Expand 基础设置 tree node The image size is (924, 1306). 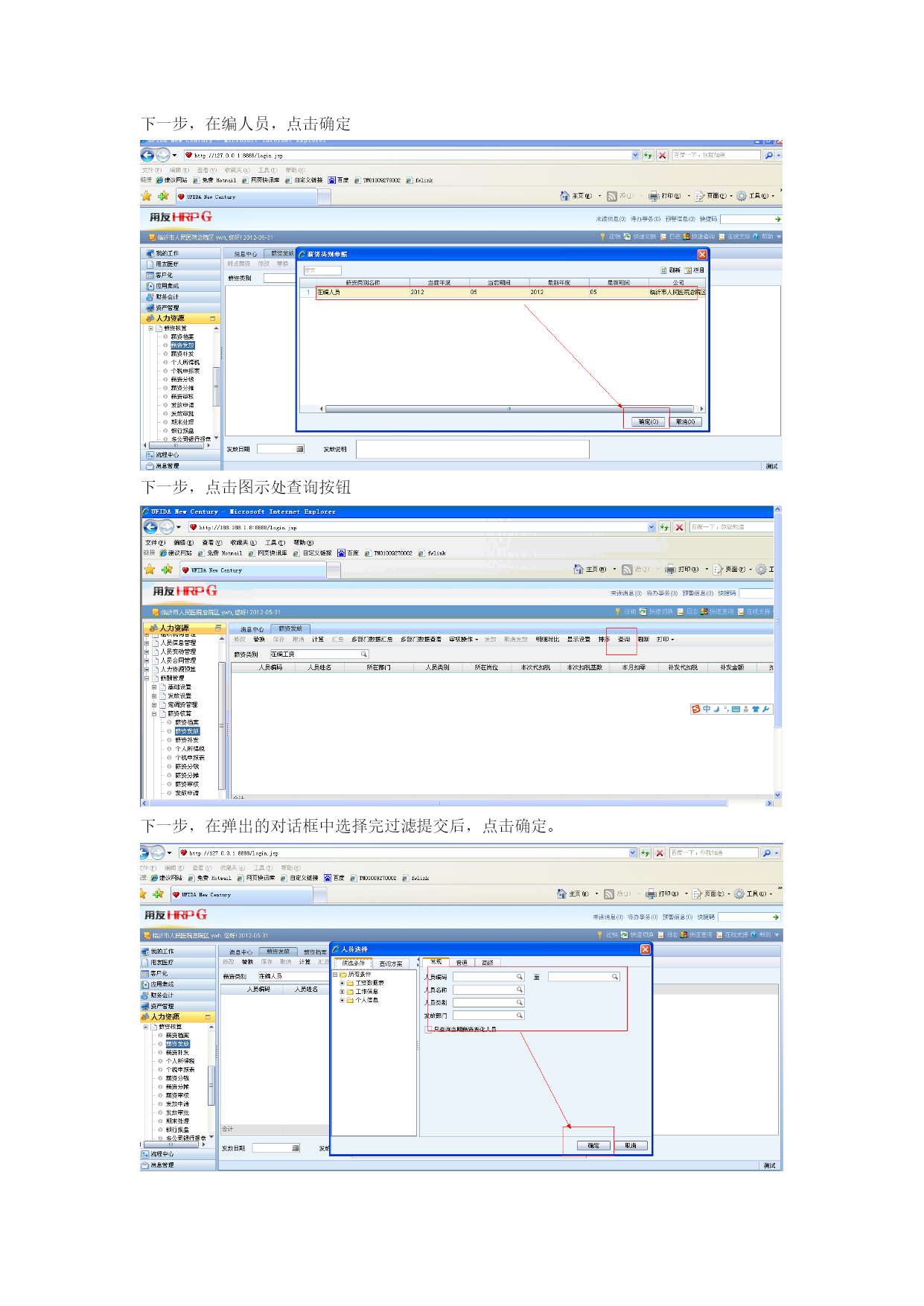tap(154, 687)
